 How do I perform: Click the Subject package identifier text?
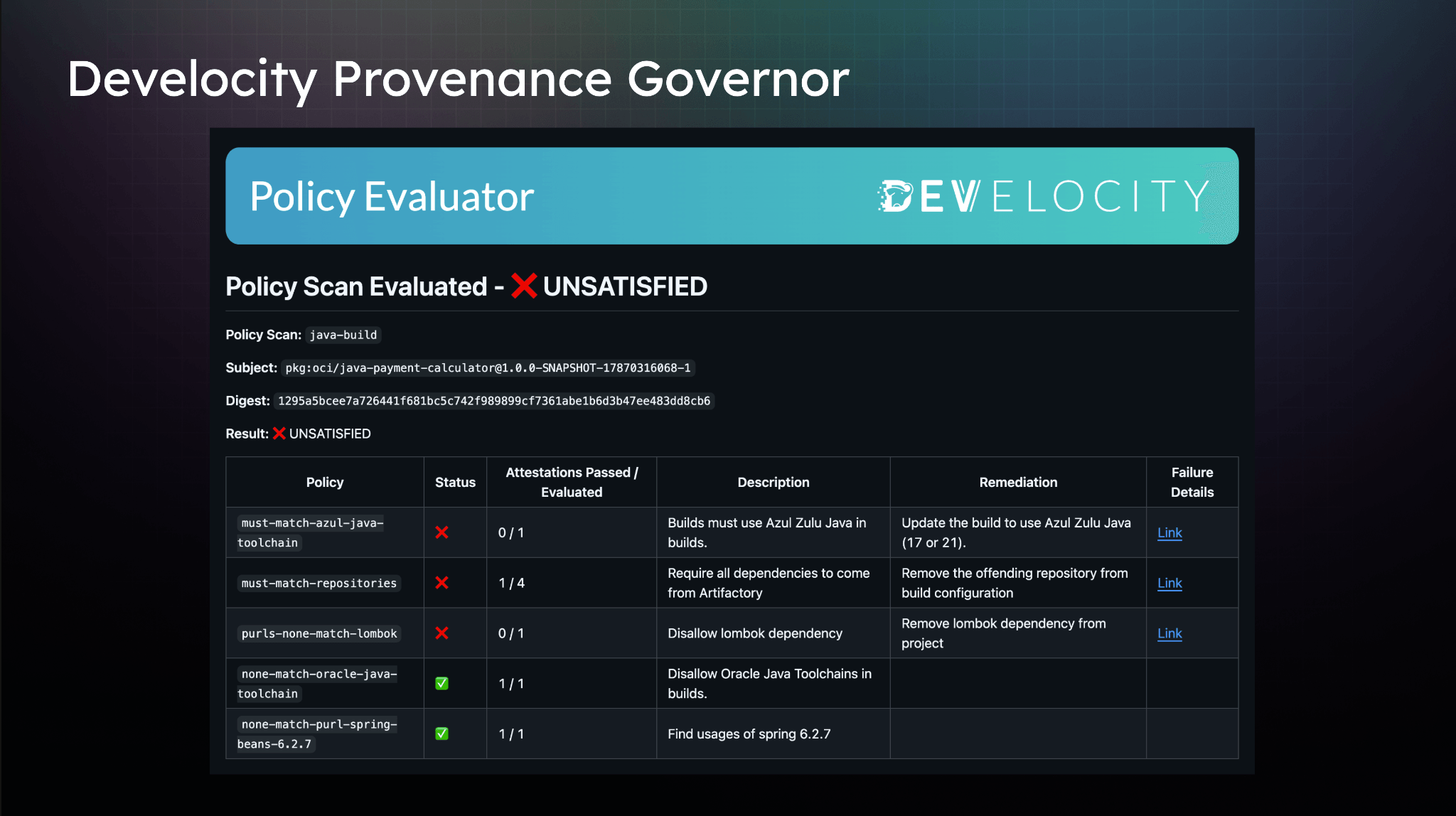[x=489, y=367]
